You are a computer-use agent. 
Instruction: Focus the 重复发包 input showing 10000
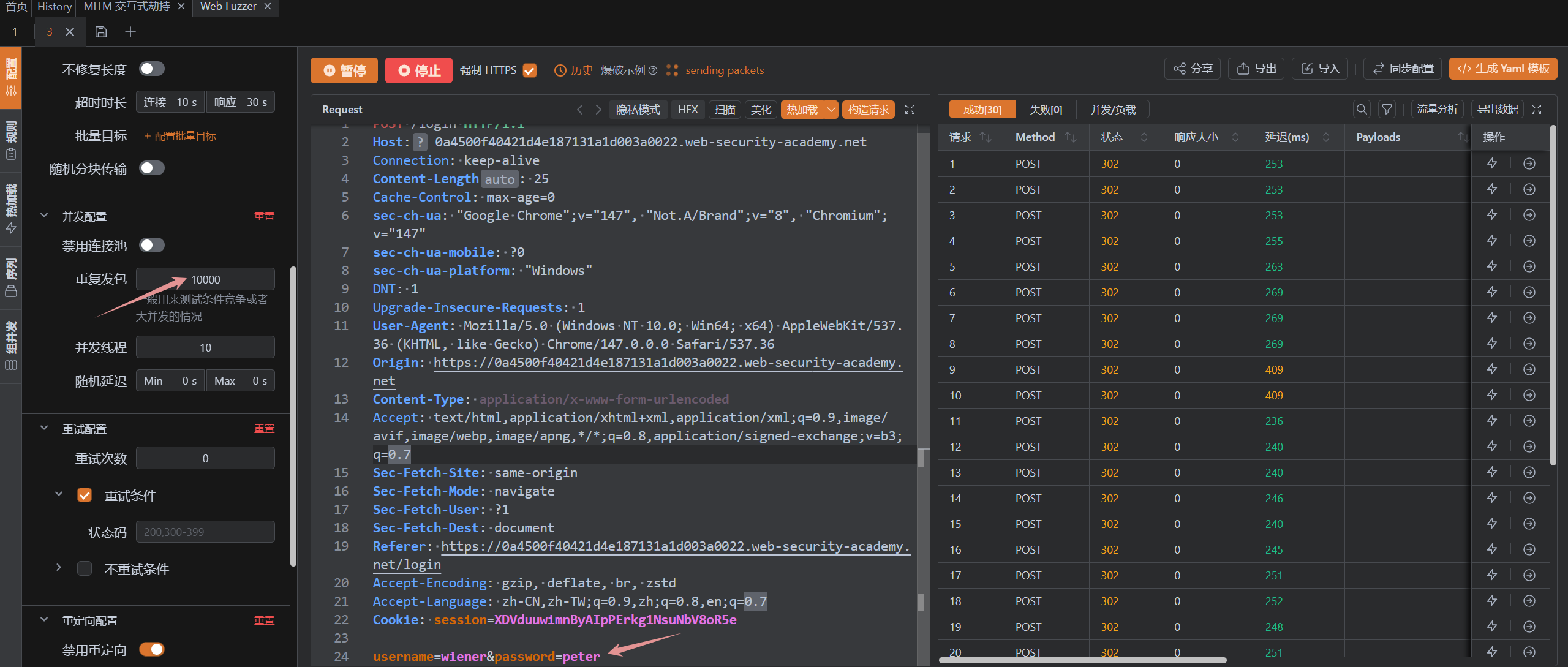pos(205,279)
